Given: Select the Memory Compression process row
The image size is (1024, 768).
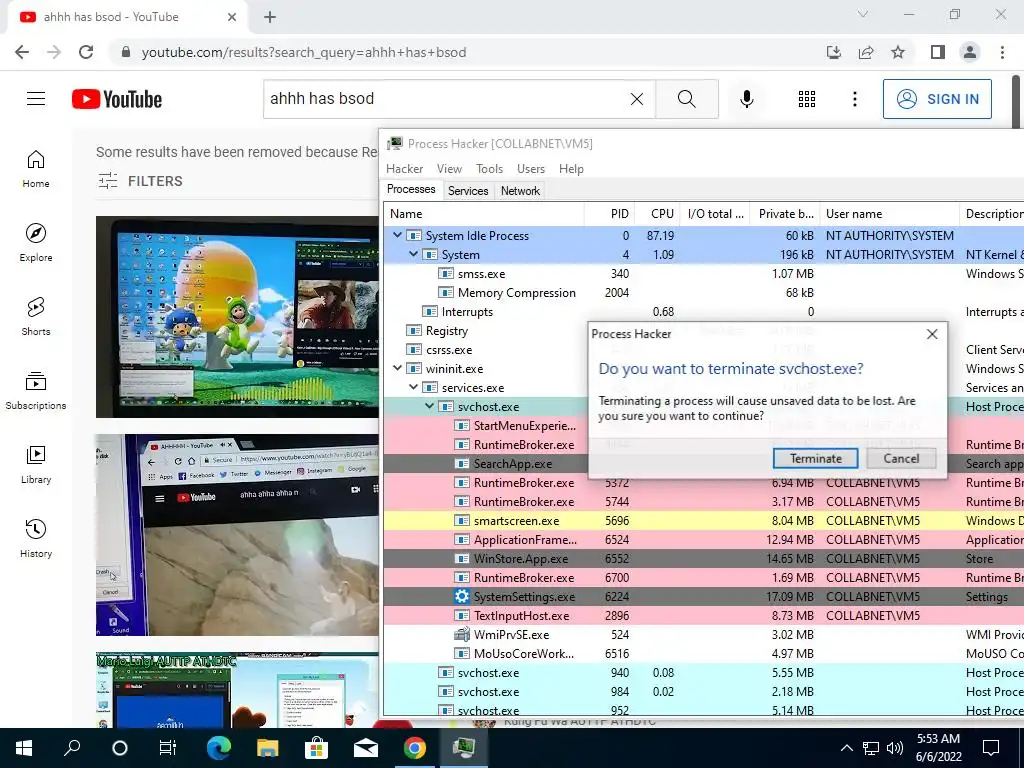Looking at the screenshot, I should pos(703,293).
